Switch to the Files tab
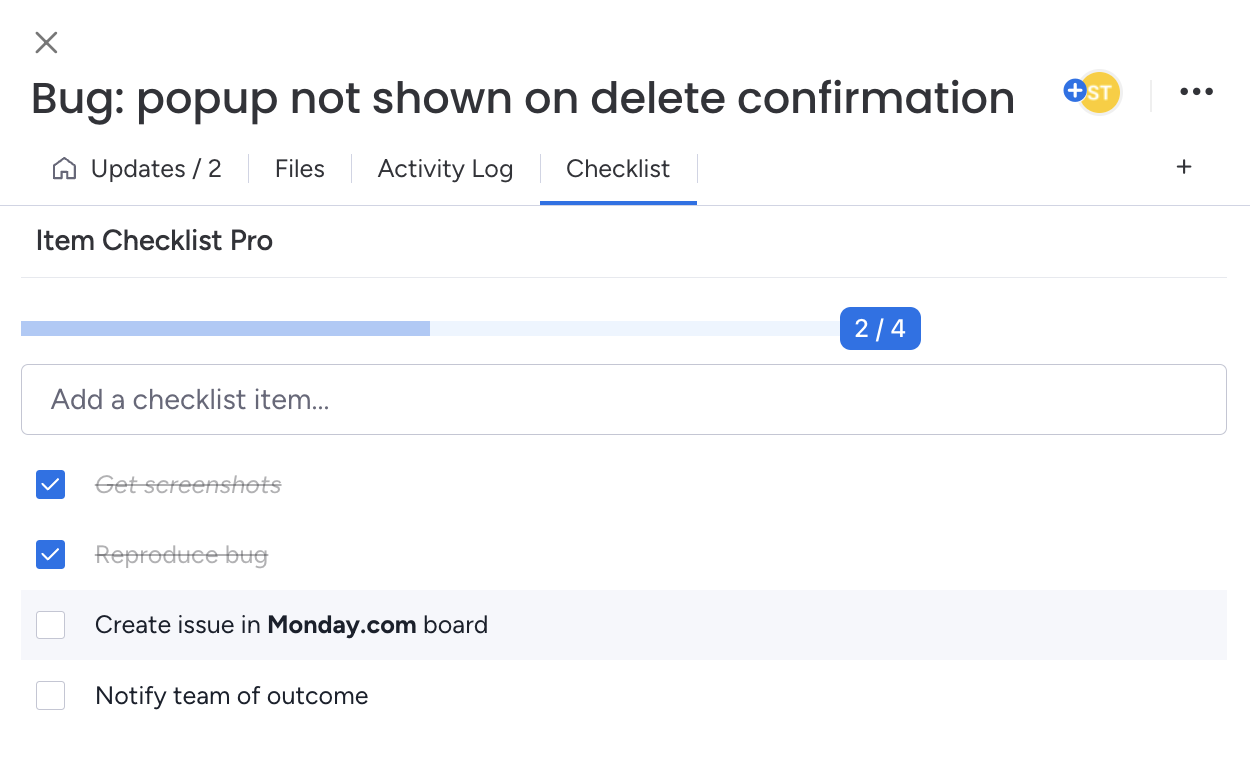1250x770 pixels. 300,169
